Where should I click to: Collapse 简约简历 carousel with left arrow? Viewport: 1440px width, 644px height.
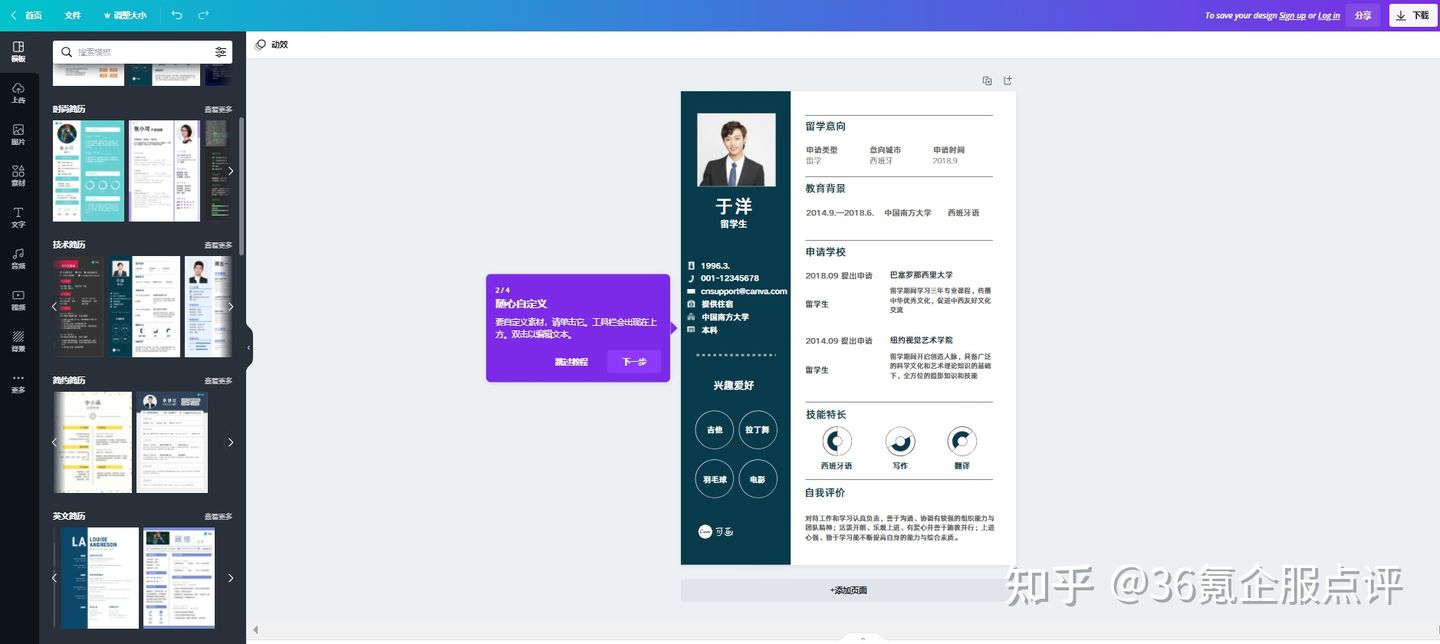click(x=55, y=441)
